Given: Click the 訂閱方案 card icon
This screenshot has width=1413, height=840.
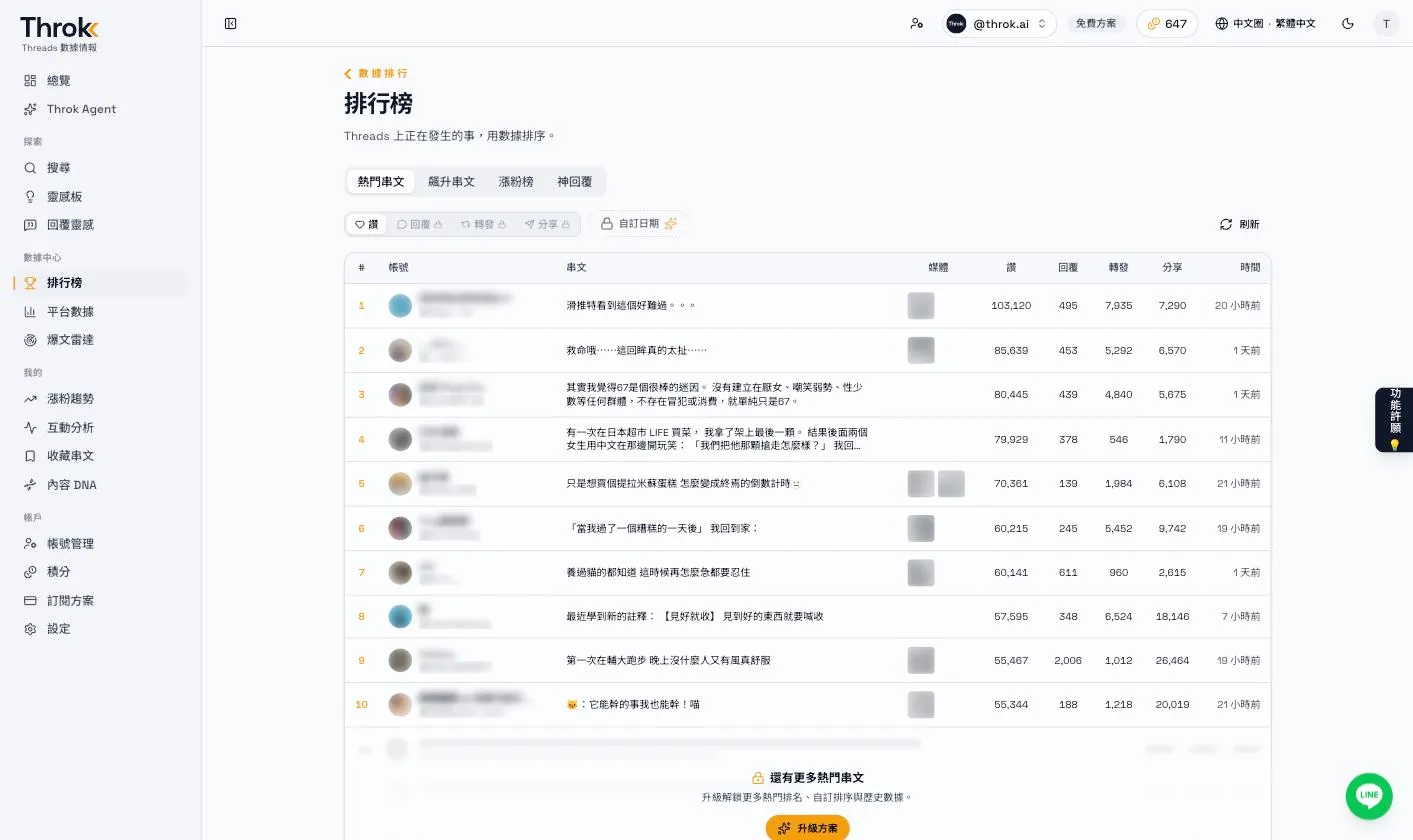Looking at the screenshot, I should [30, 601].
